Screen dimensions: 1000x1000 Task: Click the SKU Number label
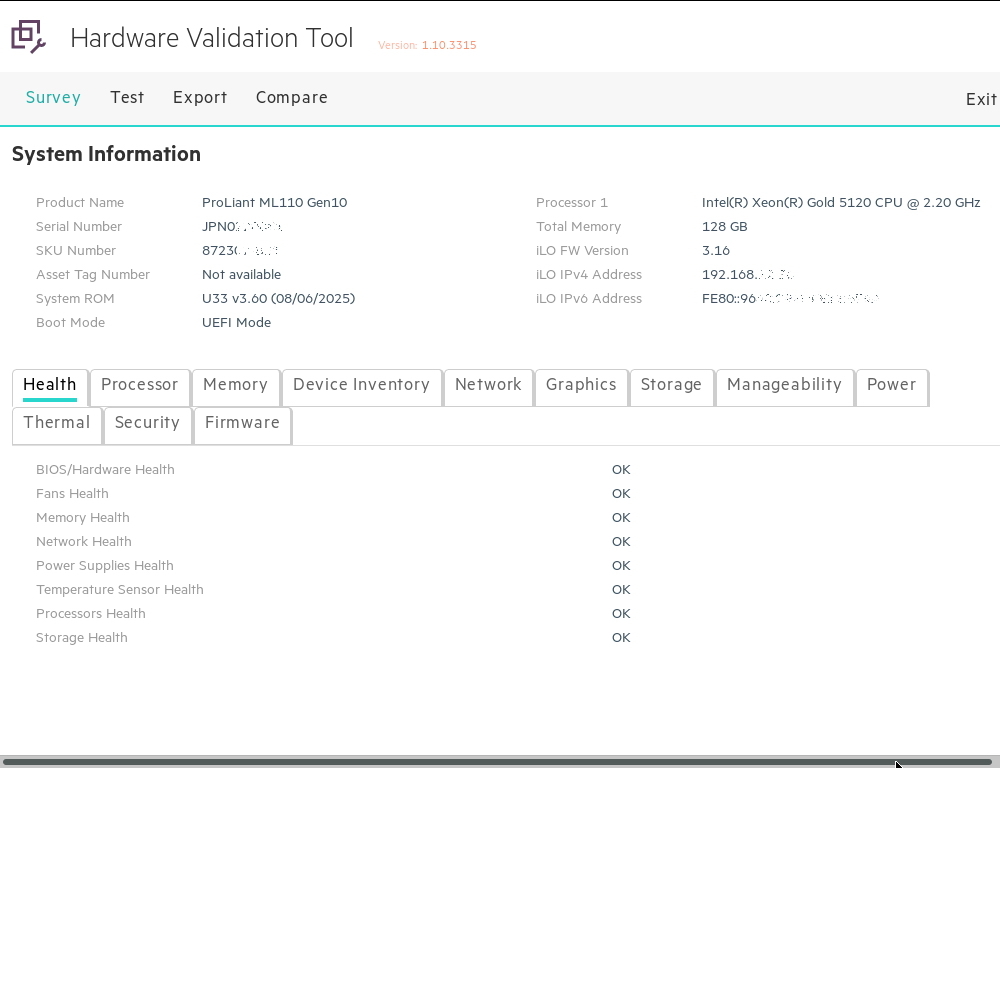(x=76, y=251)
